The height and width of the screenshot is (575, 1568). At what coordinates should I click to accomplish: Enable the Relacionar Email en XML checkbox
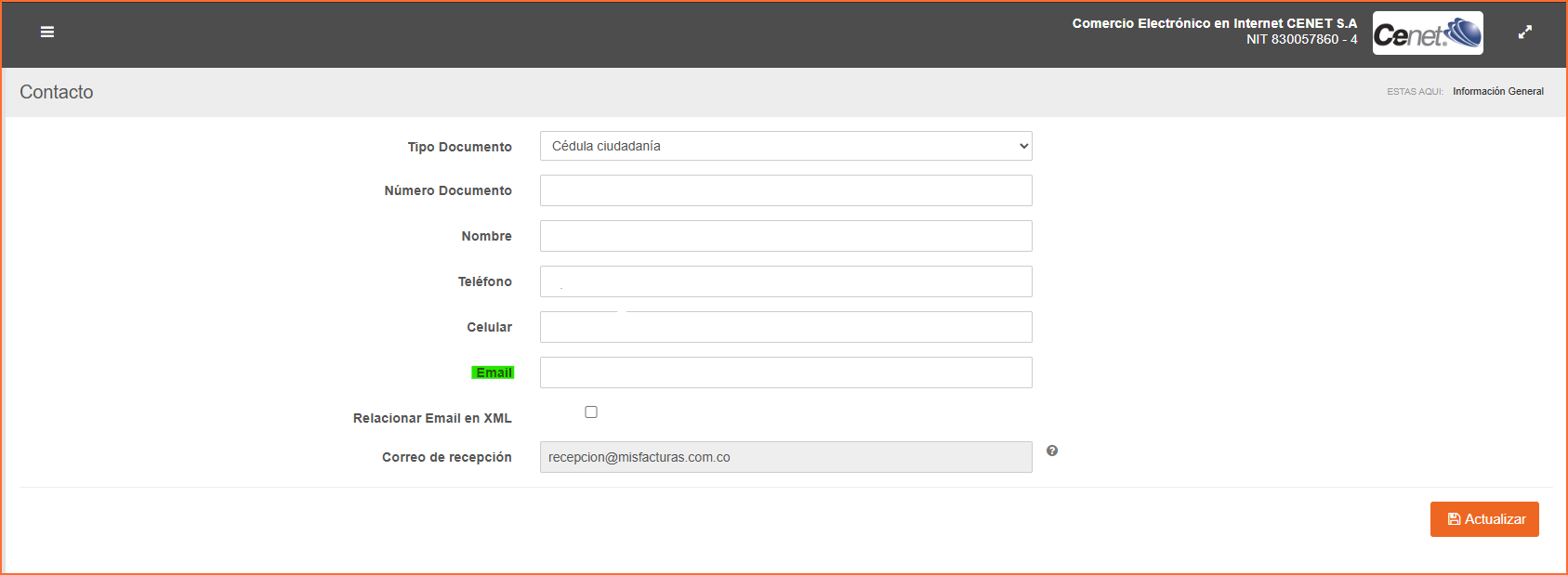point(591,412)
